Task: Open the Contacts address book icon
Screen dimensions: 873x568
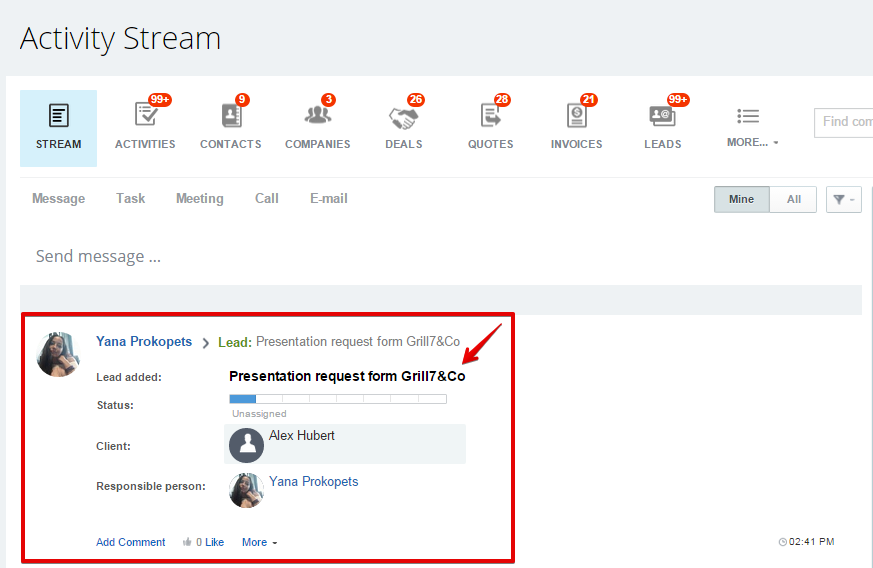Action: point(231,116)
